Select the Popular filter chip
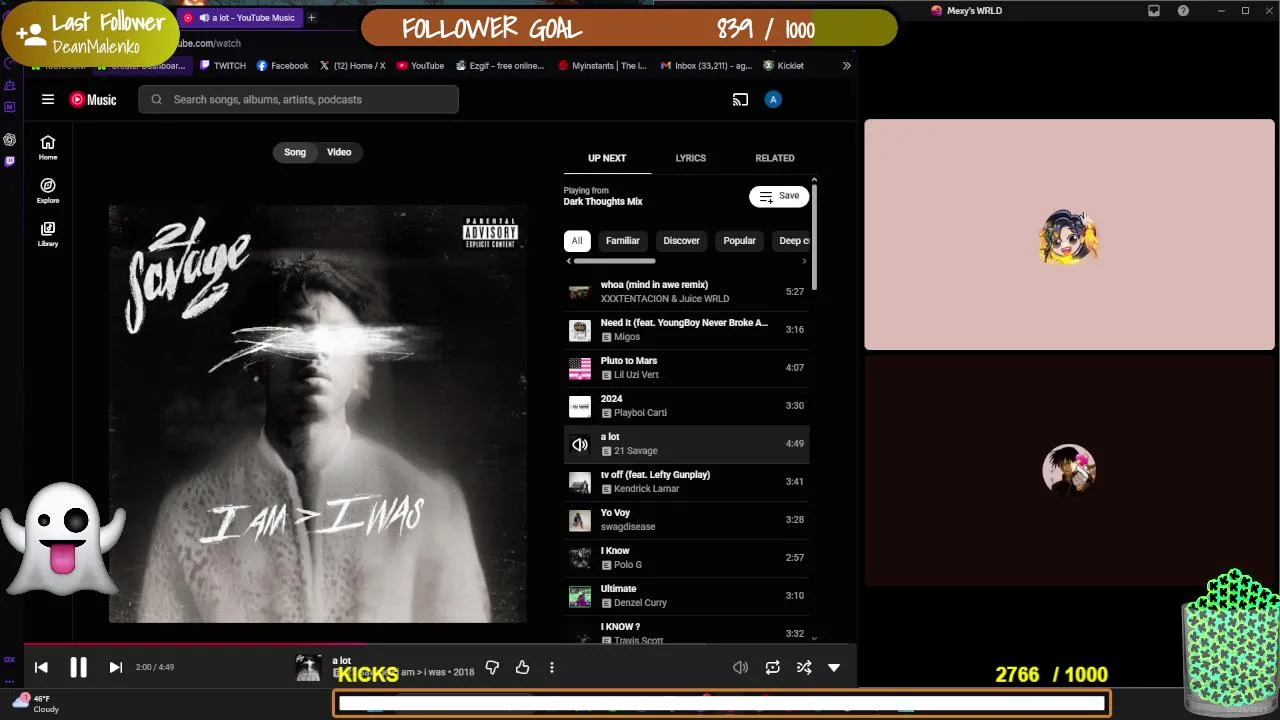 [739, 240]
